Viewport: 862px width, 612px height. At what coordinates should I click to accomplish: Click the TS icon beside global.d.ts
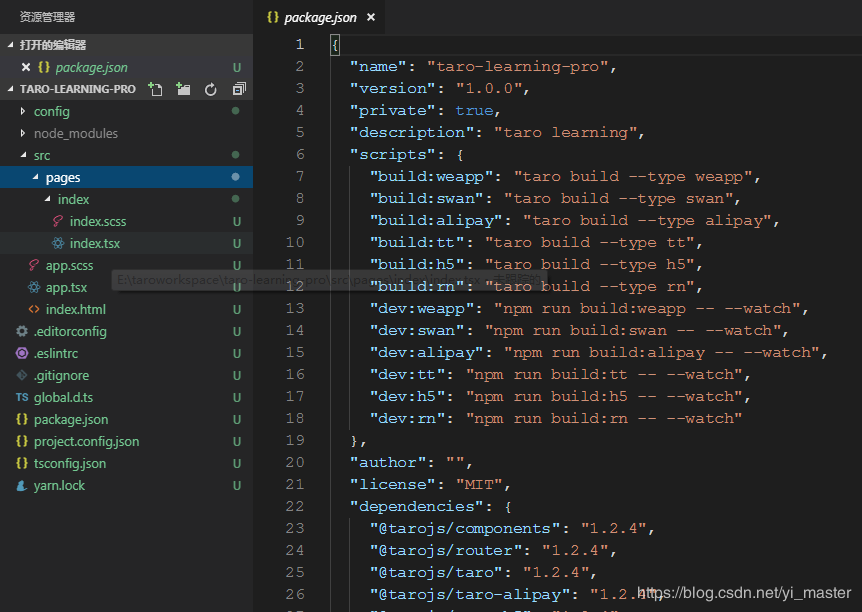[x=22, y=397]
